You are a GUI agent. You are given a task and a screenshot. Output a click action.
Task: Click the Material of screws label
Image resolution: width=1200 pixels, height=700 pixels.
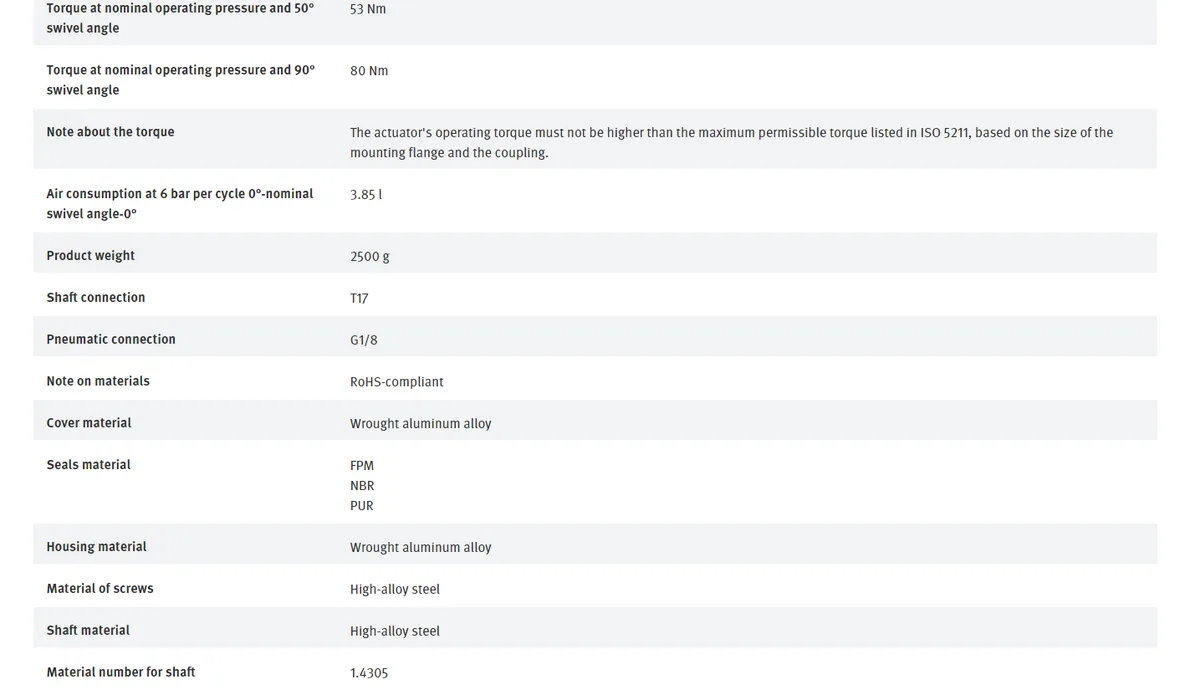(x=100, y=588)
